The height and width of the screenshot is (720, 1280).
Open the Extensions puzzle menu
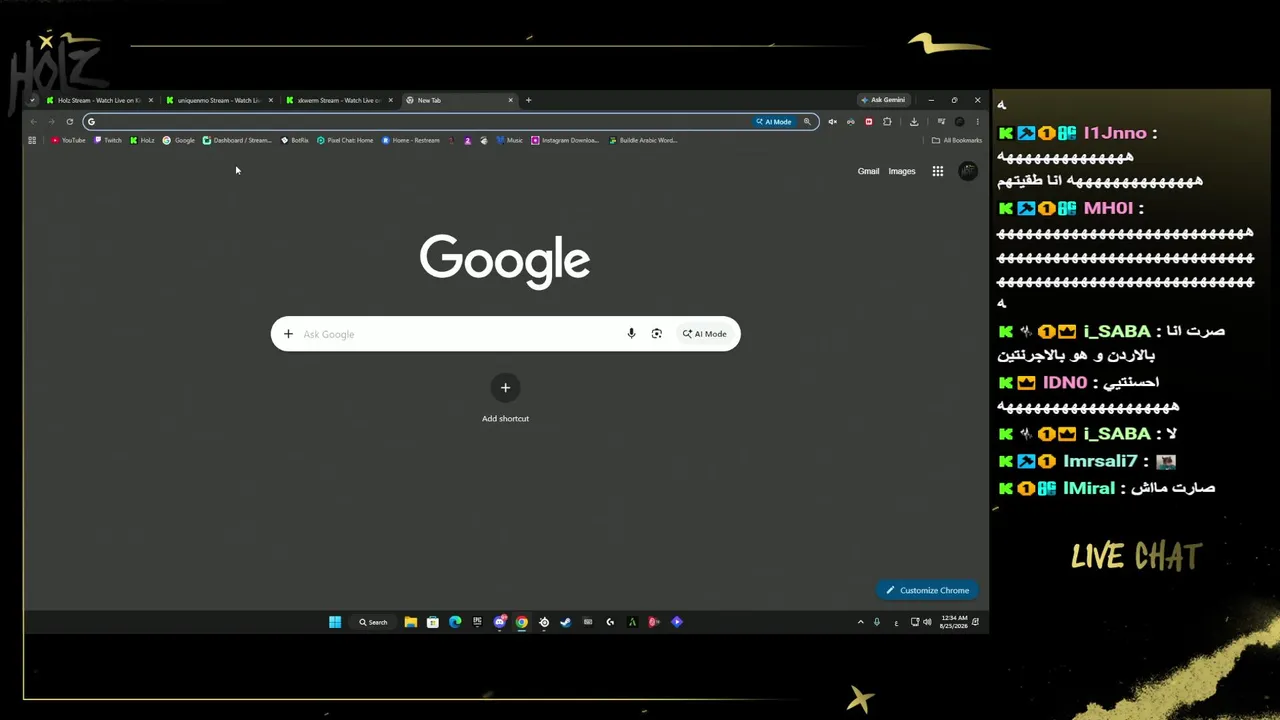(887, 122)
